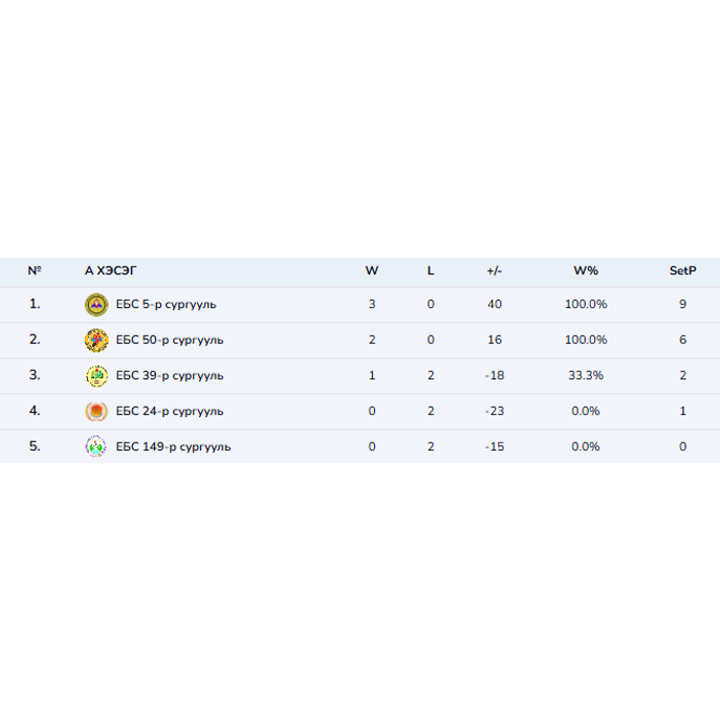Click the W% column header

click(585, 271)
